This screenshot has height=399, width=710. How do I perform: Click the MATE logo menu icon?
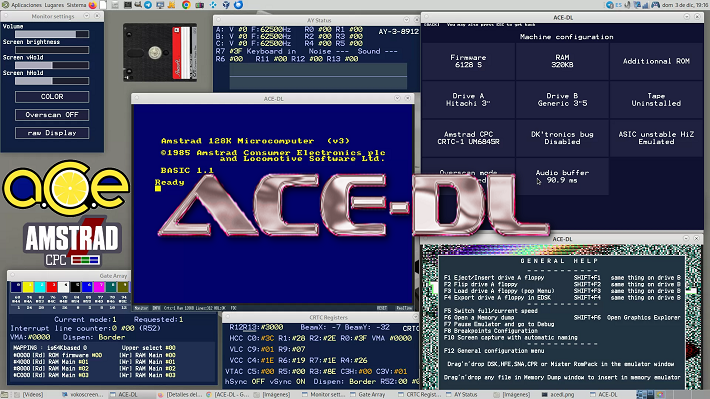[x=5, y=5]
